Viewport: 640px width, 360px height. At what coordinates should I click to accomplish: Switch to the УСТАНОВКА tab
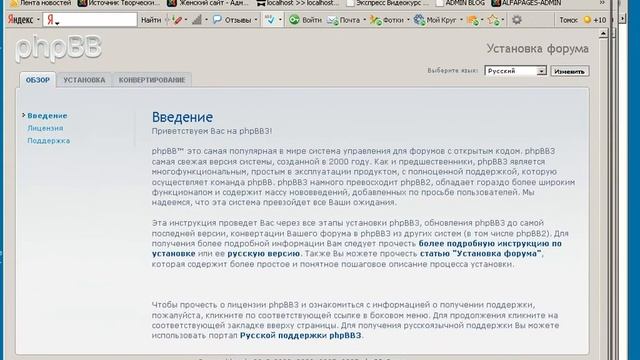click(84, 80)
